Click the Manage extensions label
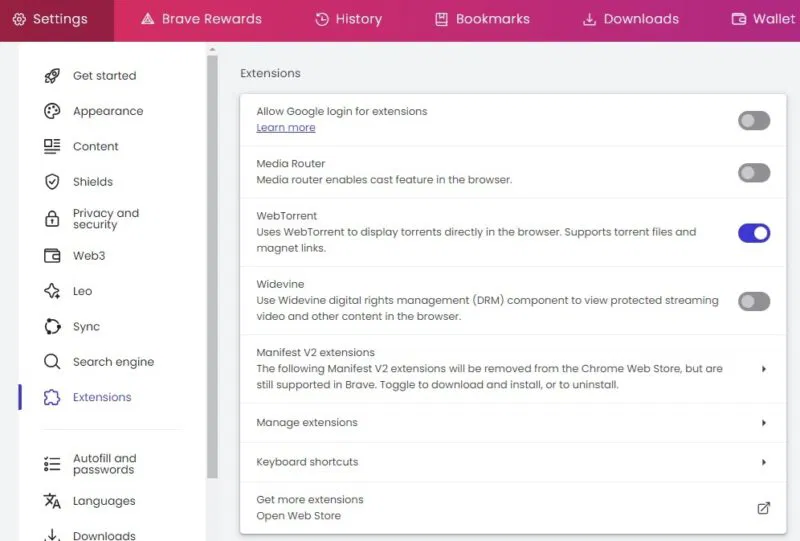The width and height of the screenshot is (800, 541). pyautogui.click(x=307, y=423)
